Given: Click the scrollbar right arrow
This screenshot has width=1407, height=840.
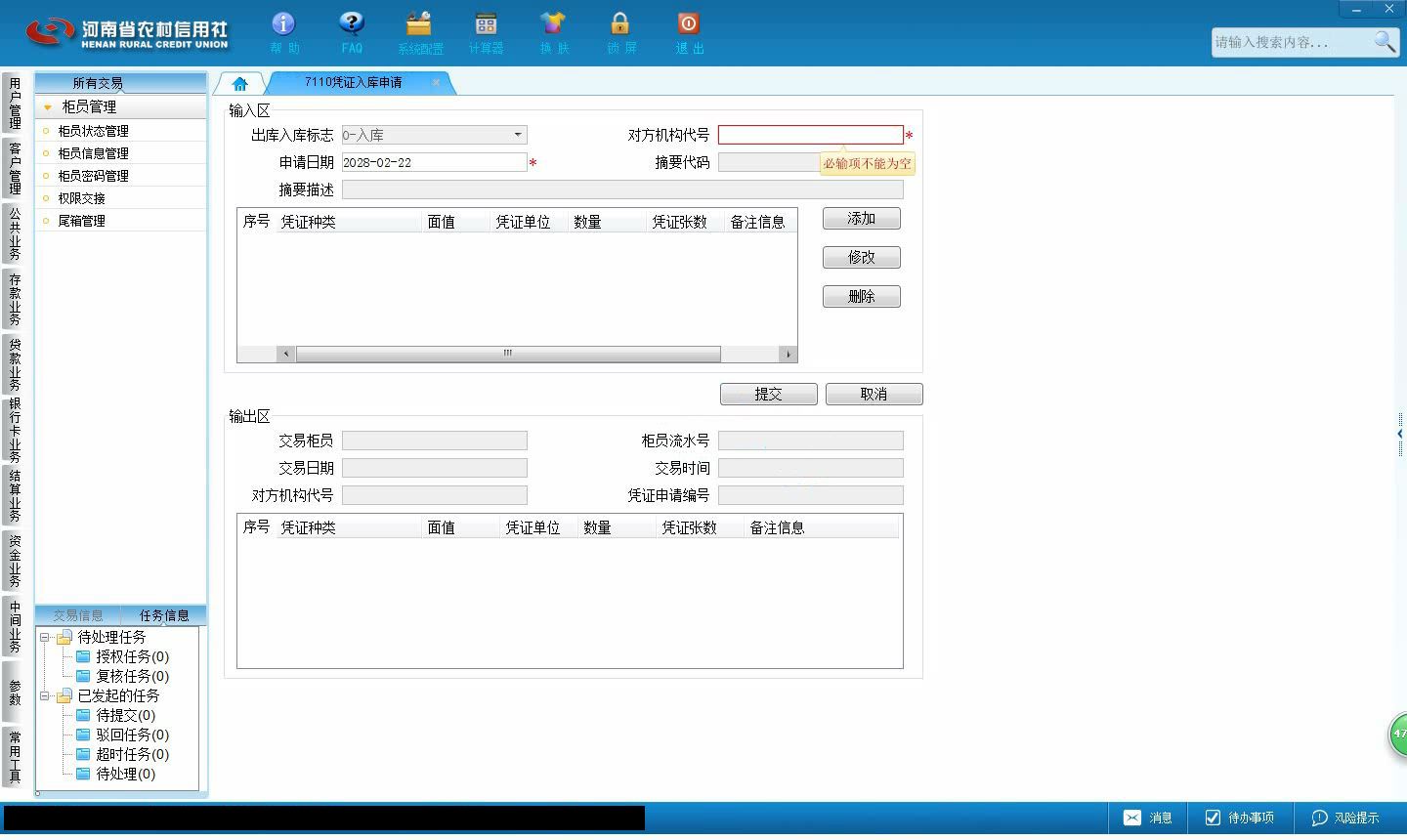Looking at the screenshot, I should [x=789, y=354].
